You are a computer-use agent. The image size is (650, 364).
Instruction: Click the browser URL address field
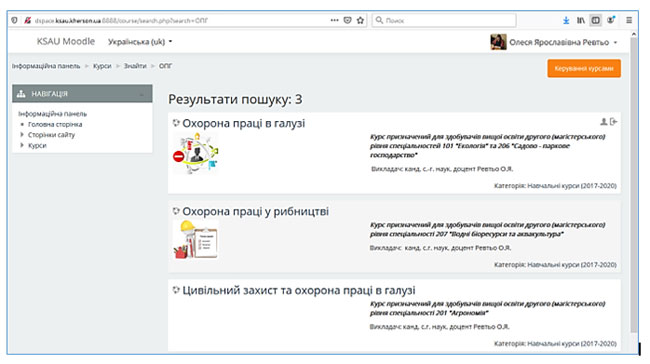(178, 20)
